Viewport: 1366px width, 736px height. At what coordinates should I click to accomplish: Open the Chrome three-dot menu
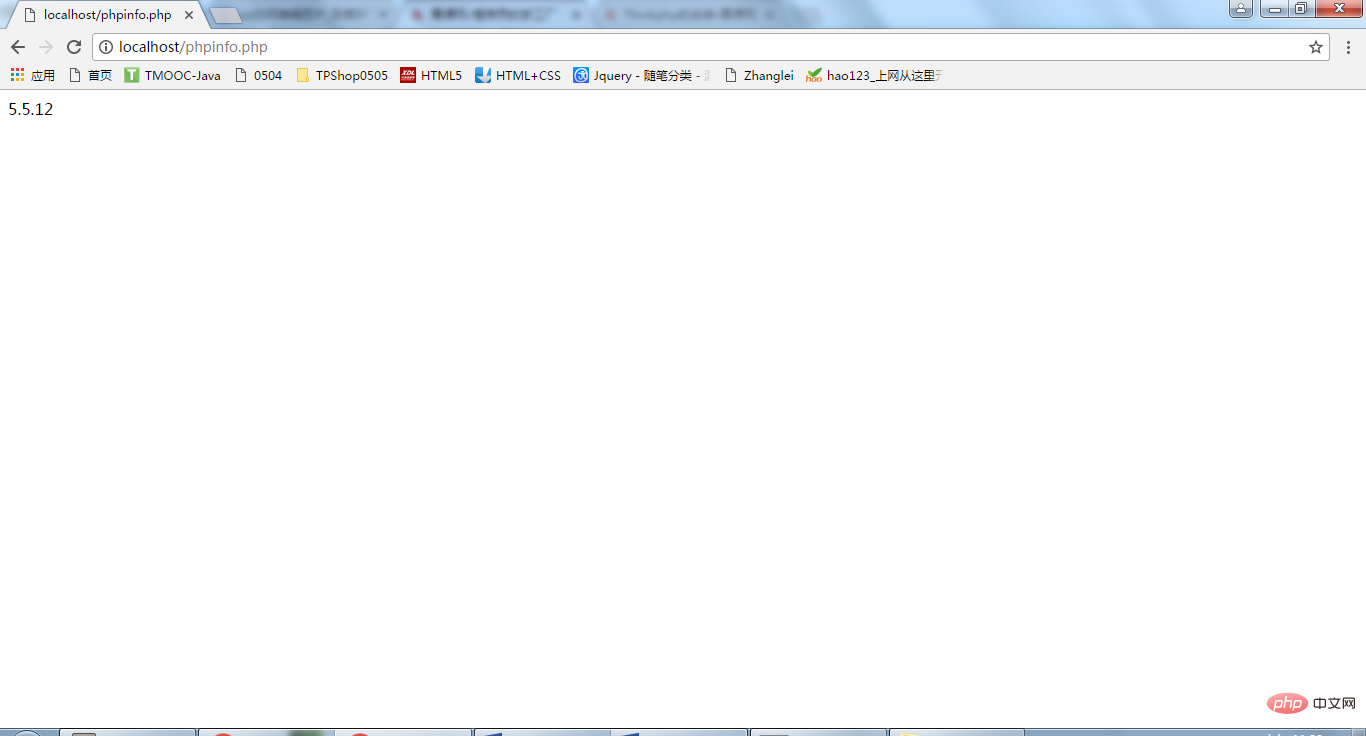[1348, 47]
